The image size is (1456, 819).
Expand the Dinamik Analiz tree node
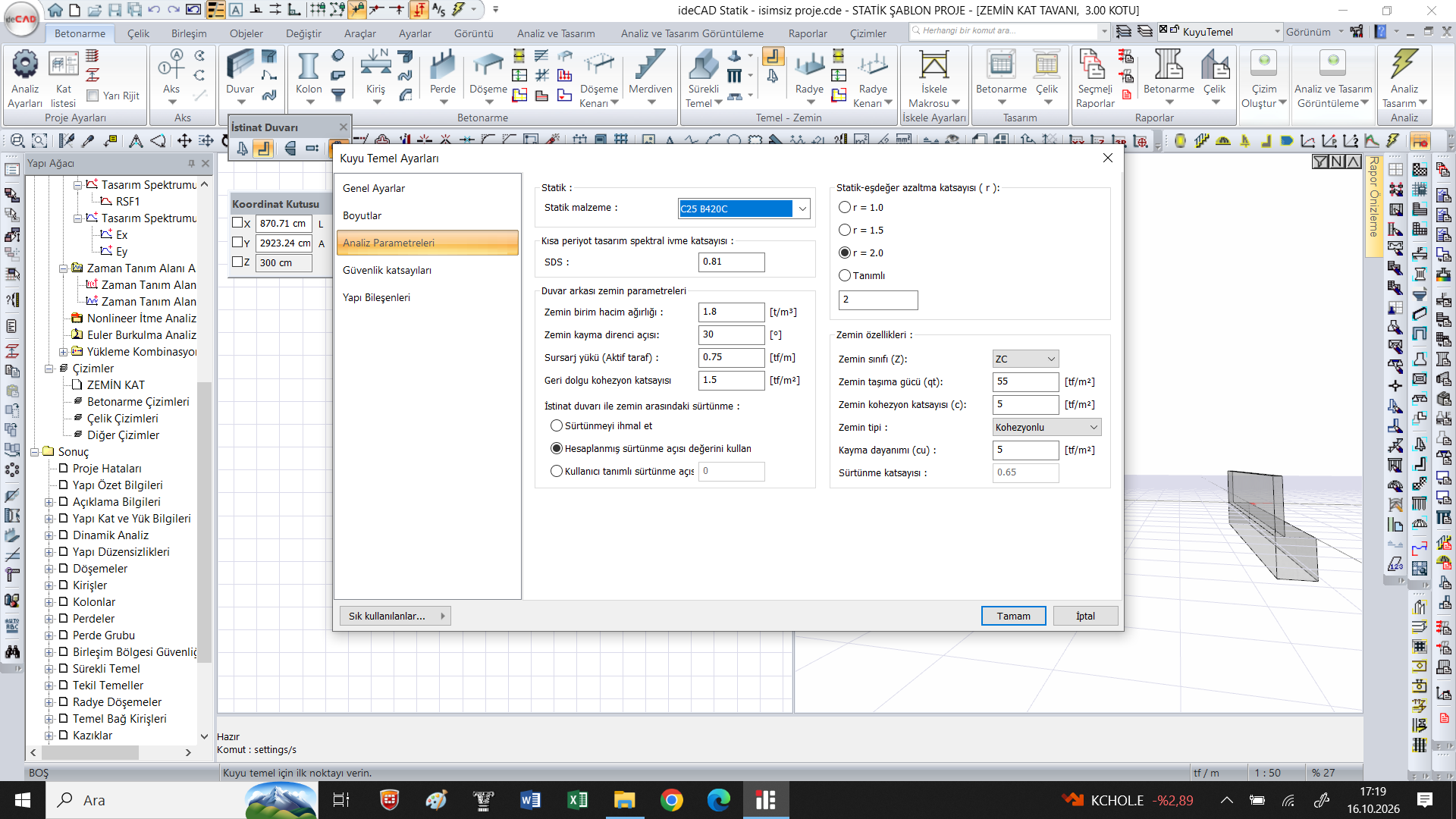pyautogui.click(x=49, y=535)
